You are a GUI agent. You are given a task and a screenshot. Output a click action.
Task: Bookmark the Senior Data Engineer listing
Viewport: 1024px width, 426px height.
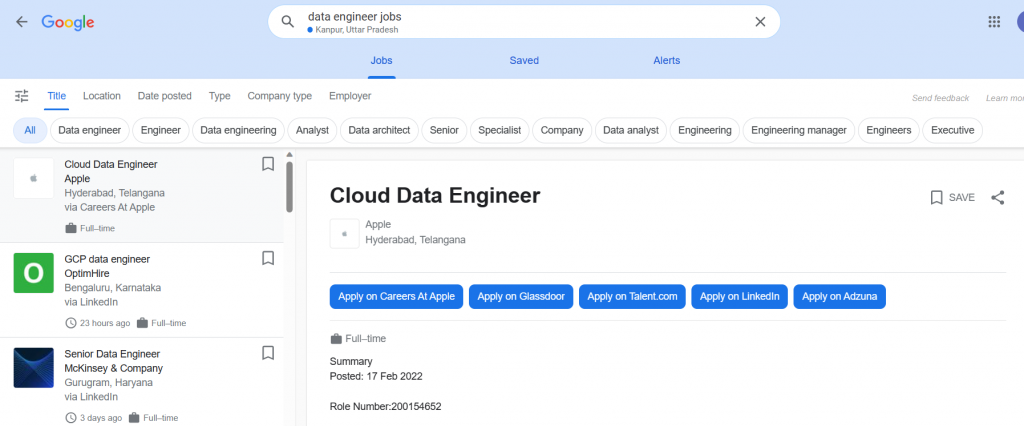point(268,353)
